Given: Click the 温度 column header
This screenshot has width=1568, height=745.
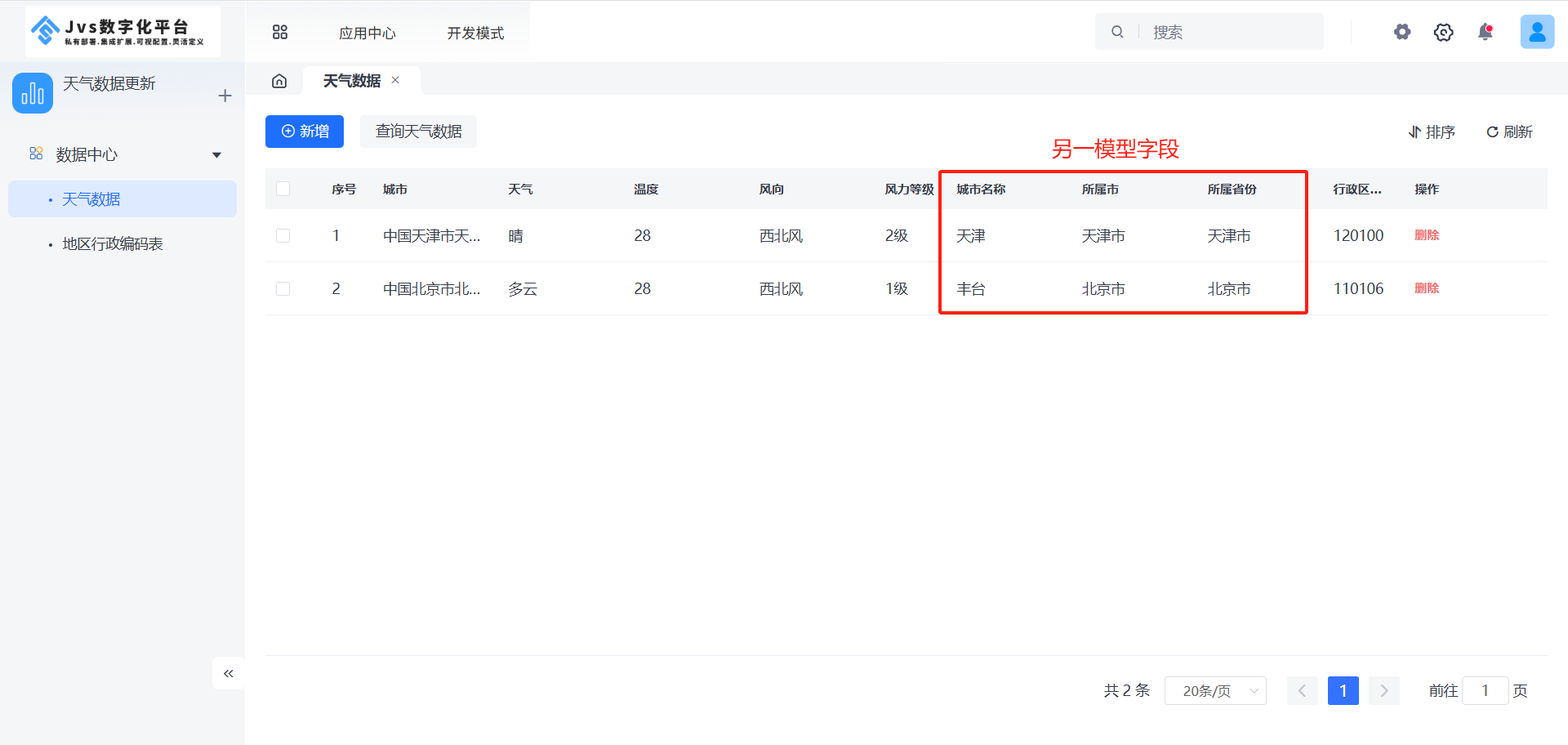Looking at the screenshot, I should (646, 189).
